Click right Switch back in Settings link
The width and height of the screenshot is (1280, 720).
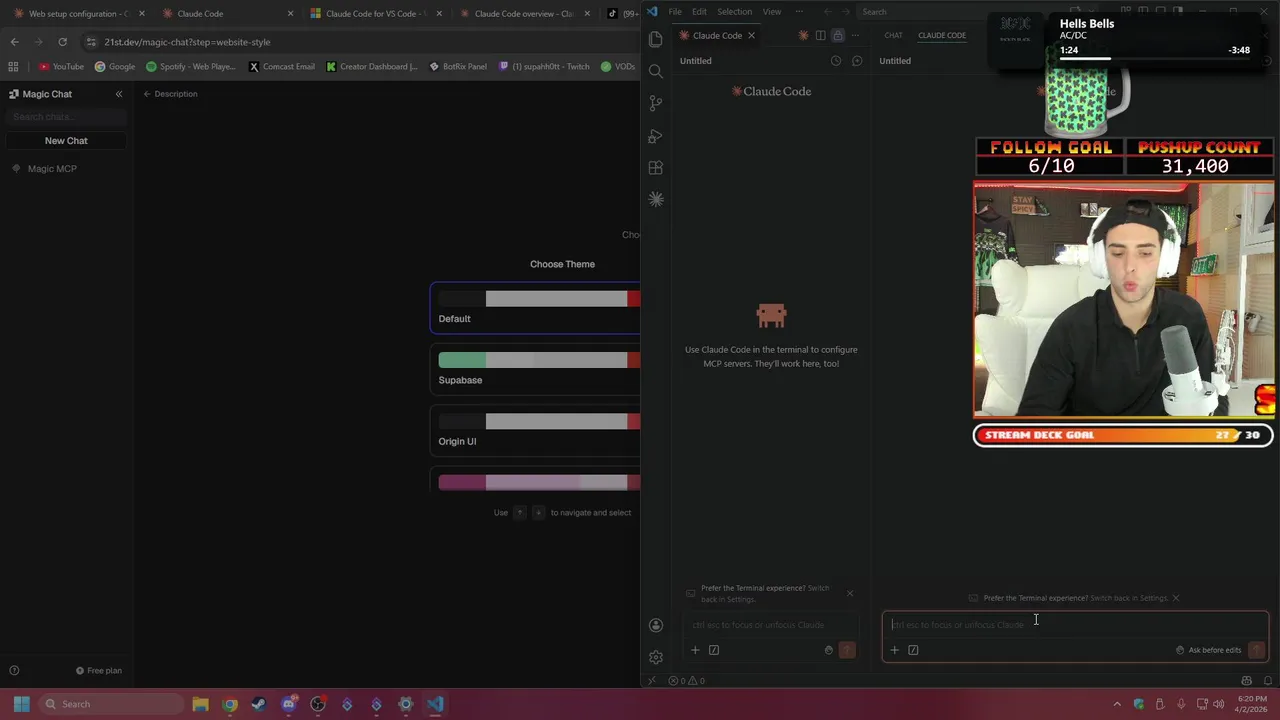pos(1129,598)
